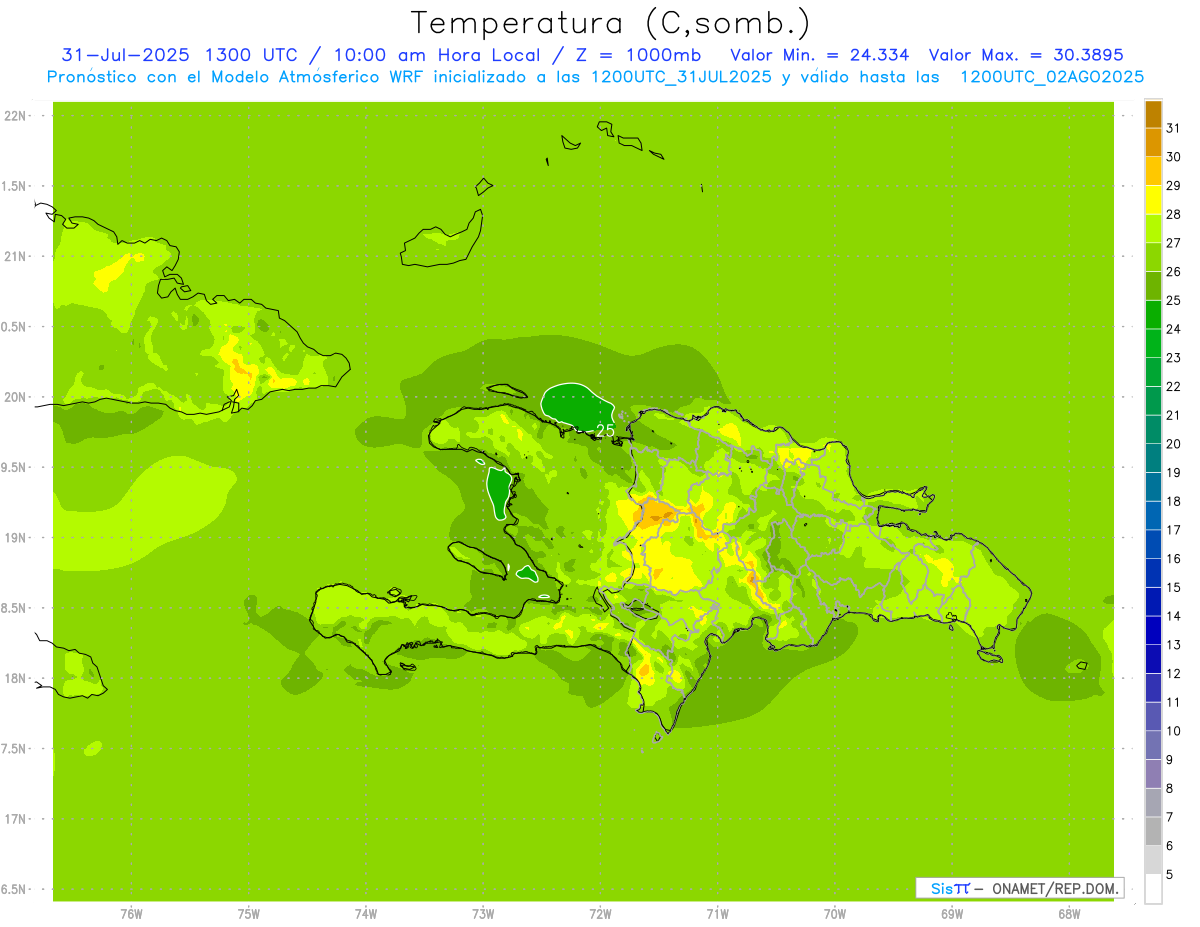The height and width of the screenshot is (927, 1200).
Task: Click the "1200UTC_02AGO2025" validity timestamp
Action: pos(1052,76)
